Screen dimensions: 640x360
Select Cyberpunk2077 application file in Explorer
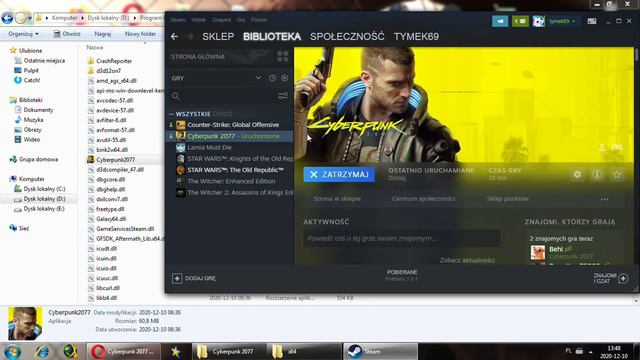point(116,160)
